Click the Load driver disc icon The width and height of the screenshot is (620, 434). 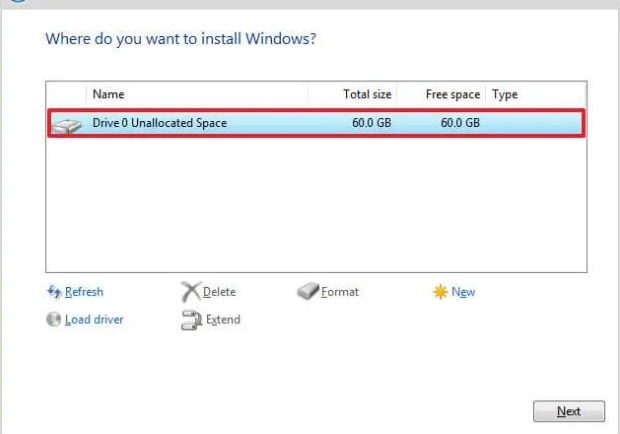pyautogui.click(x=54, y=320)
